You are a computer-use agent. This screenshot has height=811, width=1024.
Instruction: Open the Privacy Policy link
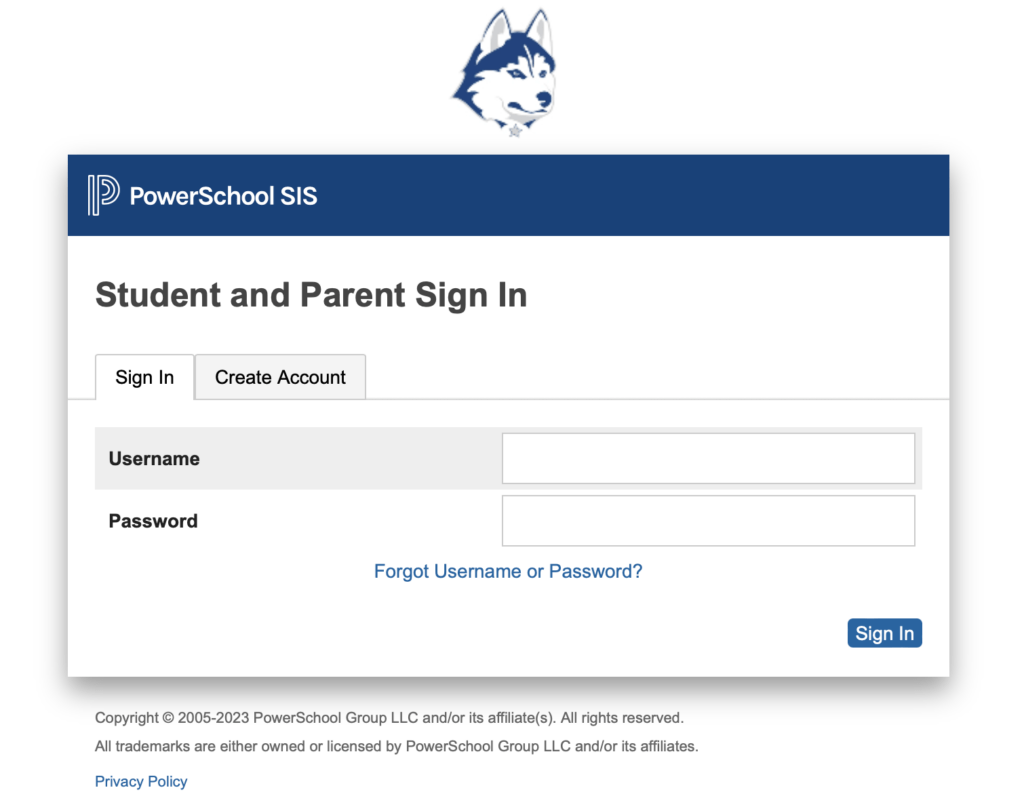[141, 781]
